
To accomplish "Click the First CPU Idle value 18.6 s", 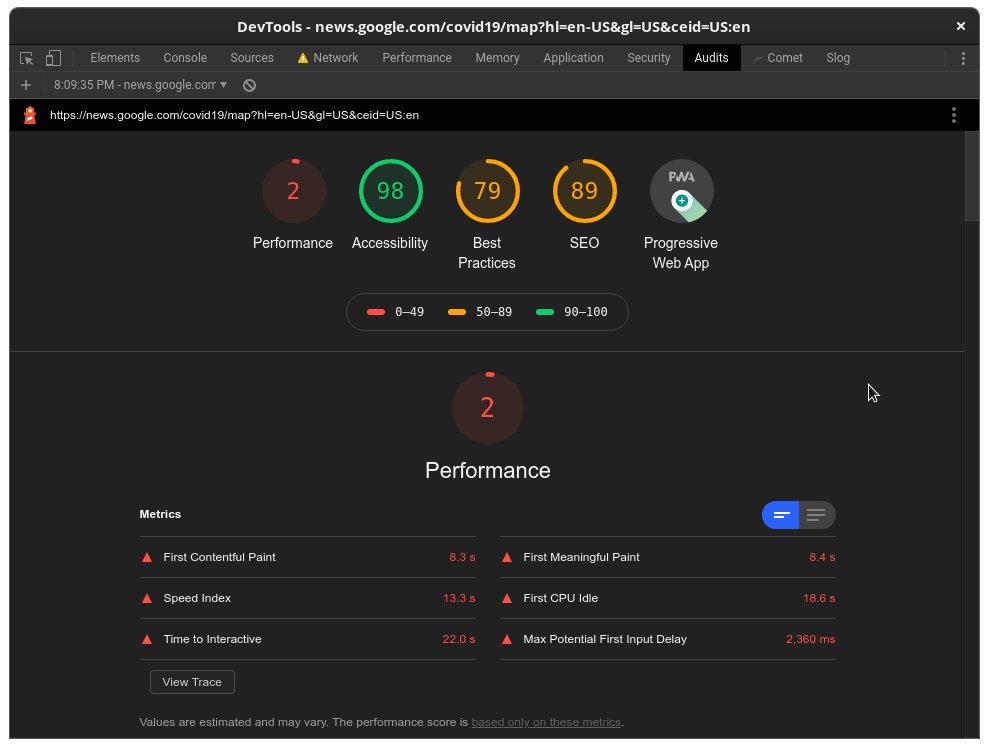I will coord(819,598).
